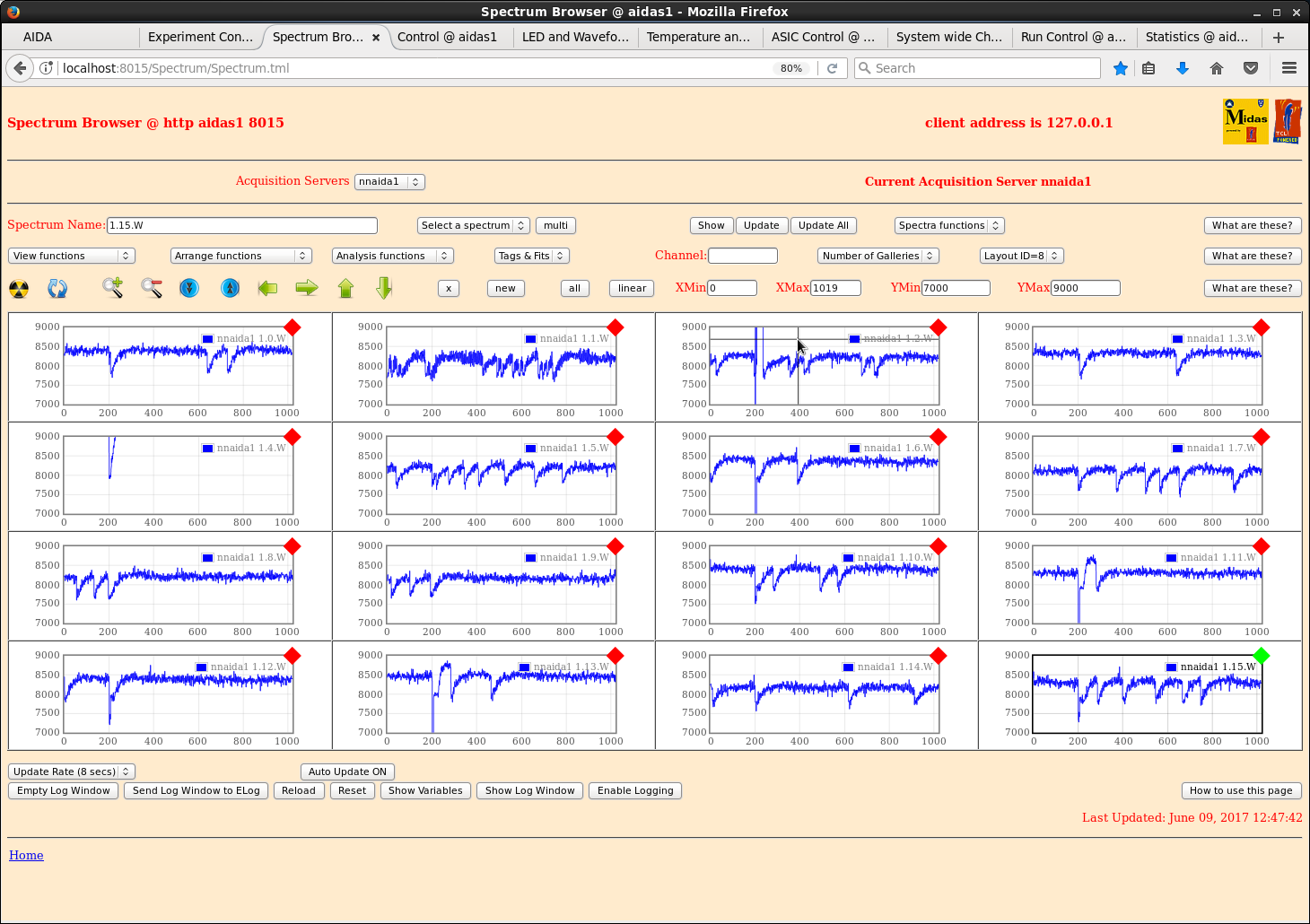Click How to use this page button

coord(1242,790)
